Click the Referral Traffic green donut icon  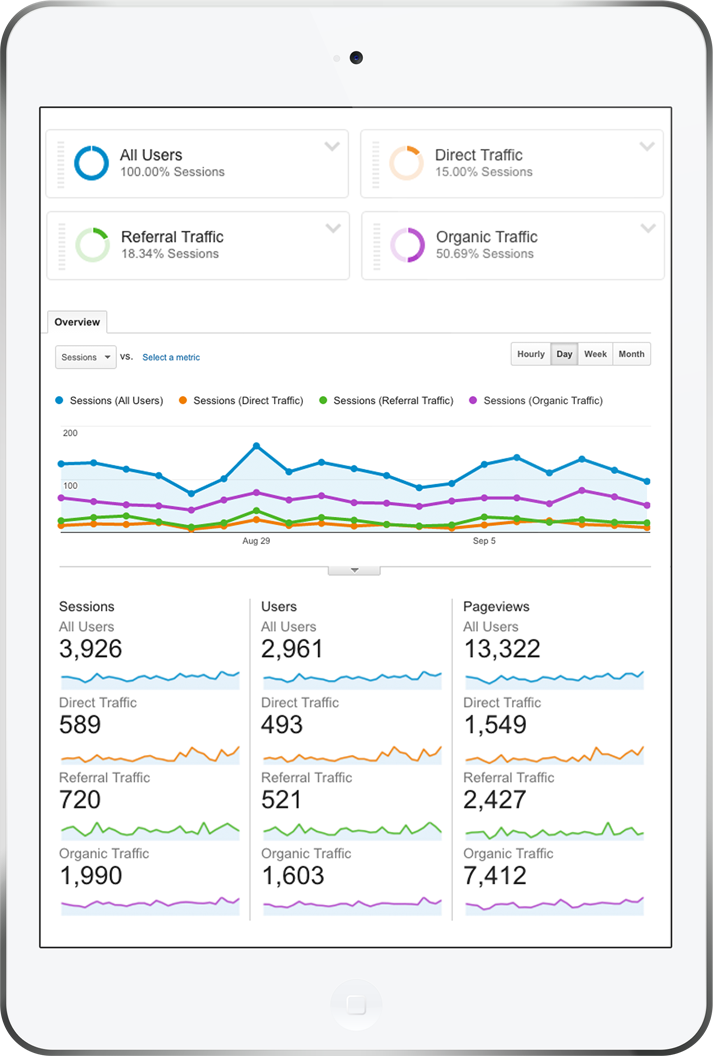point(92,244)
